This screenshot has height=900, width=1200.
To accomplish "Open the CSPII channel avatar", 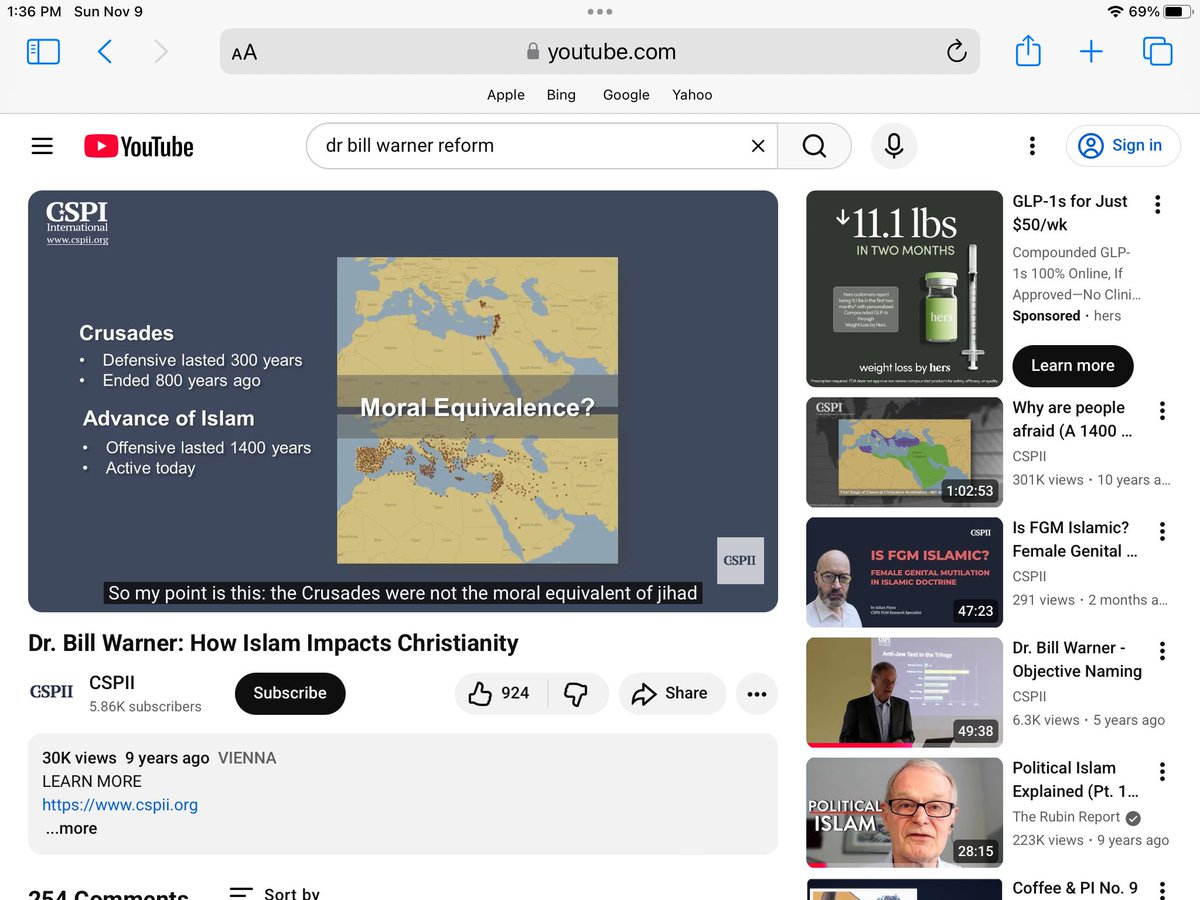I will pos(51,692).
